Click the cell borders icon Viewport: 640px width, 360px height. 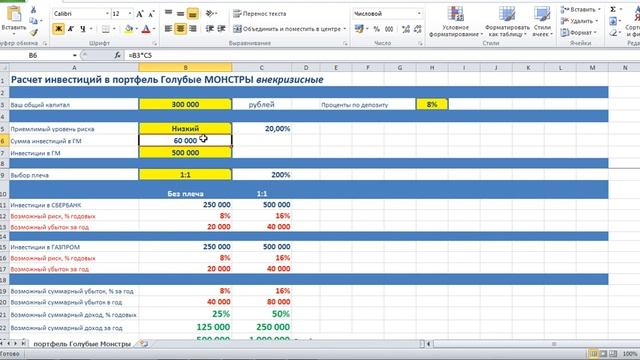point(105,29)
